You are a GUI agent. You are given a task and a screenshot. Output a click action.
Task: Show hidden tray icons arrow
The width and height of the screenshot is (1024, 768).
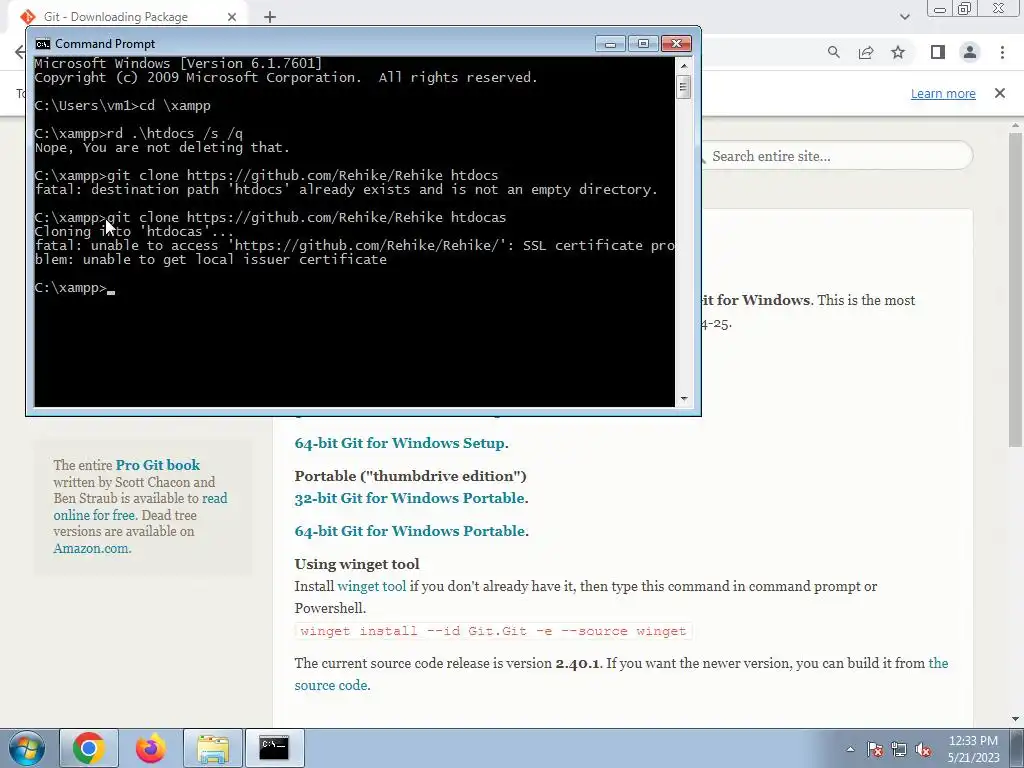[850, 749]
